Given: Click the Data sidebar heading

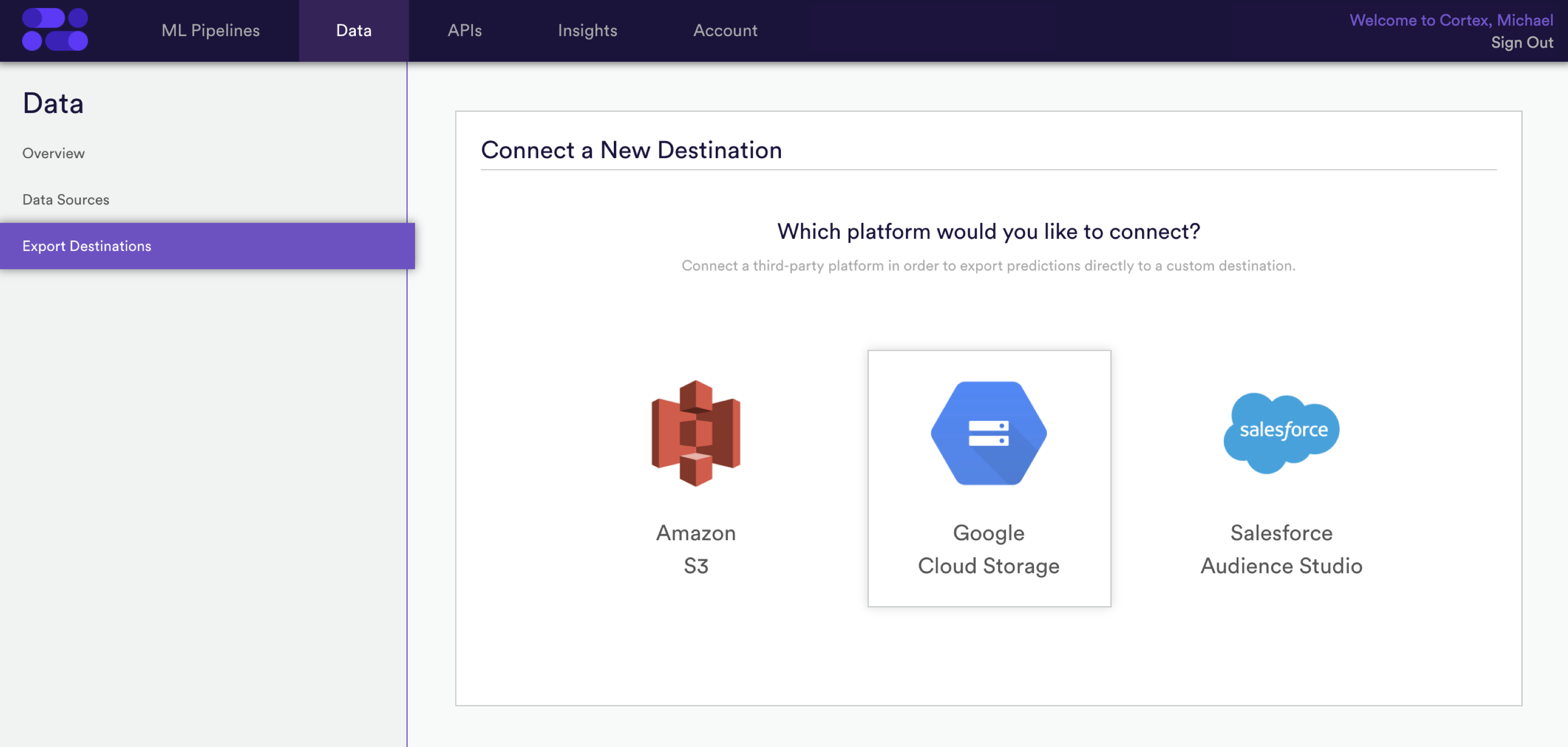Looking at the screenshot, I should [x=53, y=103].
